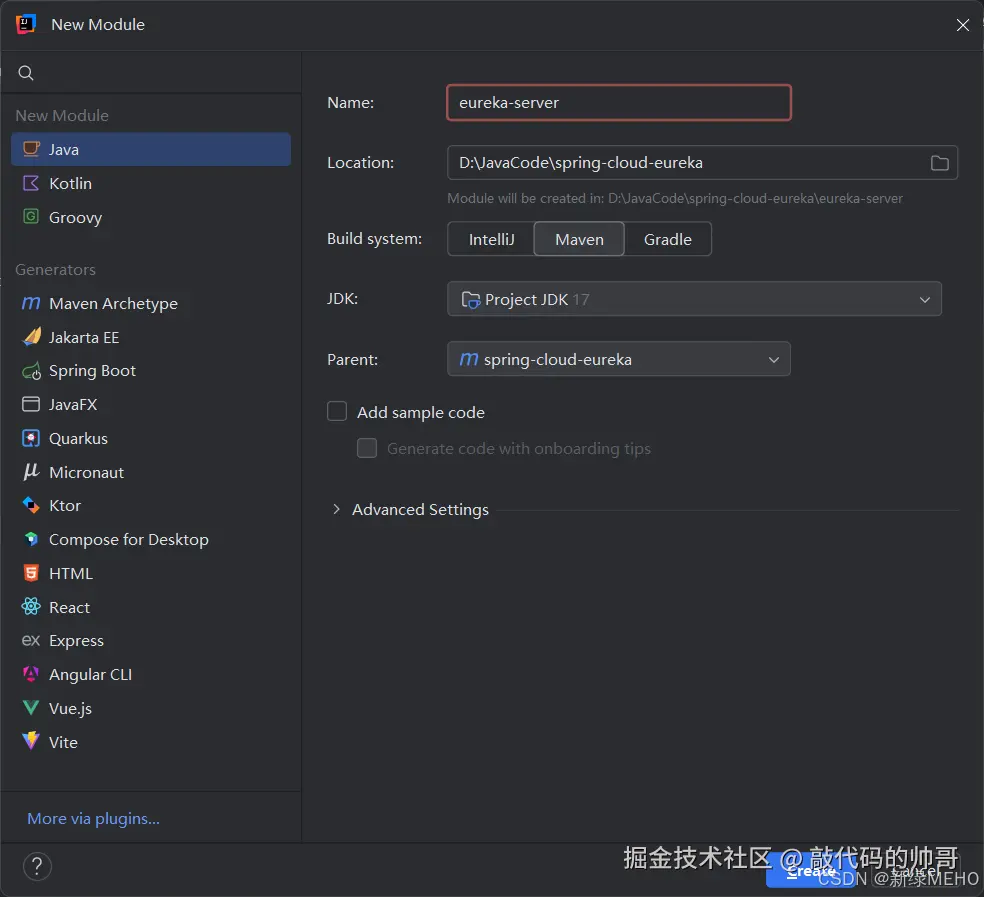This screenshot has width=984, height=897.
Task: Select the Groovy module type
Action: click(151, 217)
